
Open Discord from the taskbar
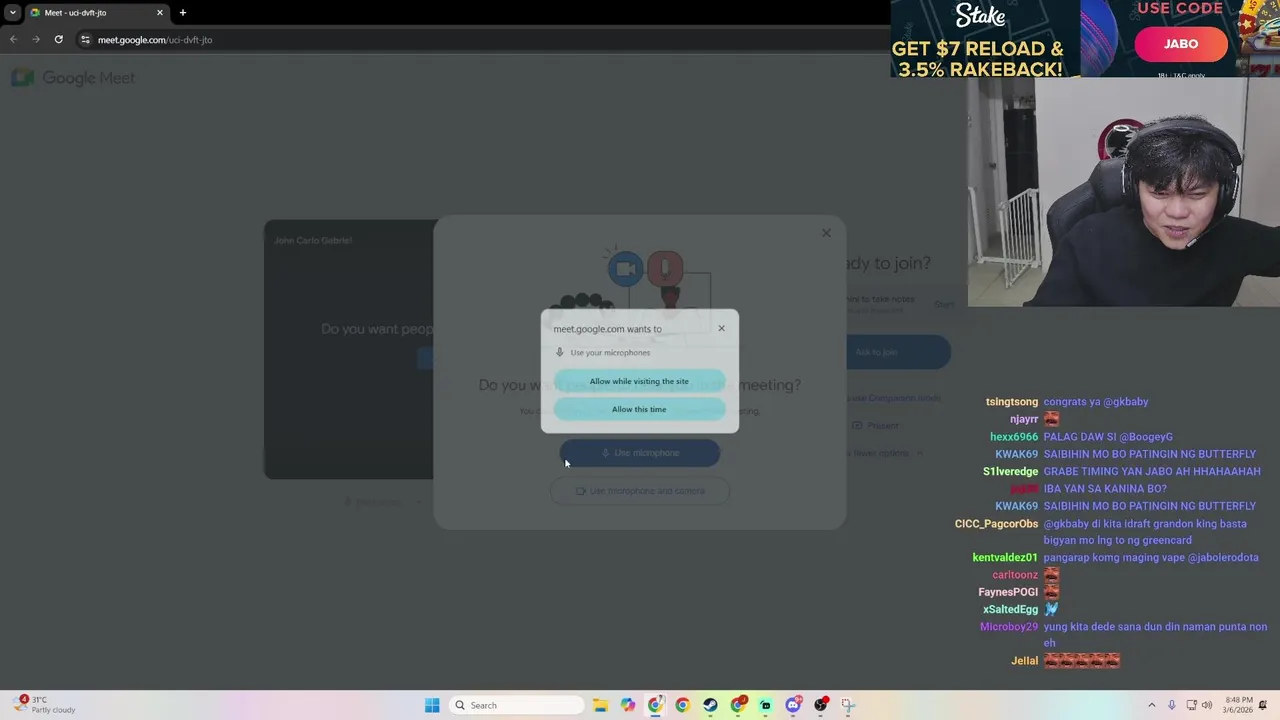[x=793, y=705]
